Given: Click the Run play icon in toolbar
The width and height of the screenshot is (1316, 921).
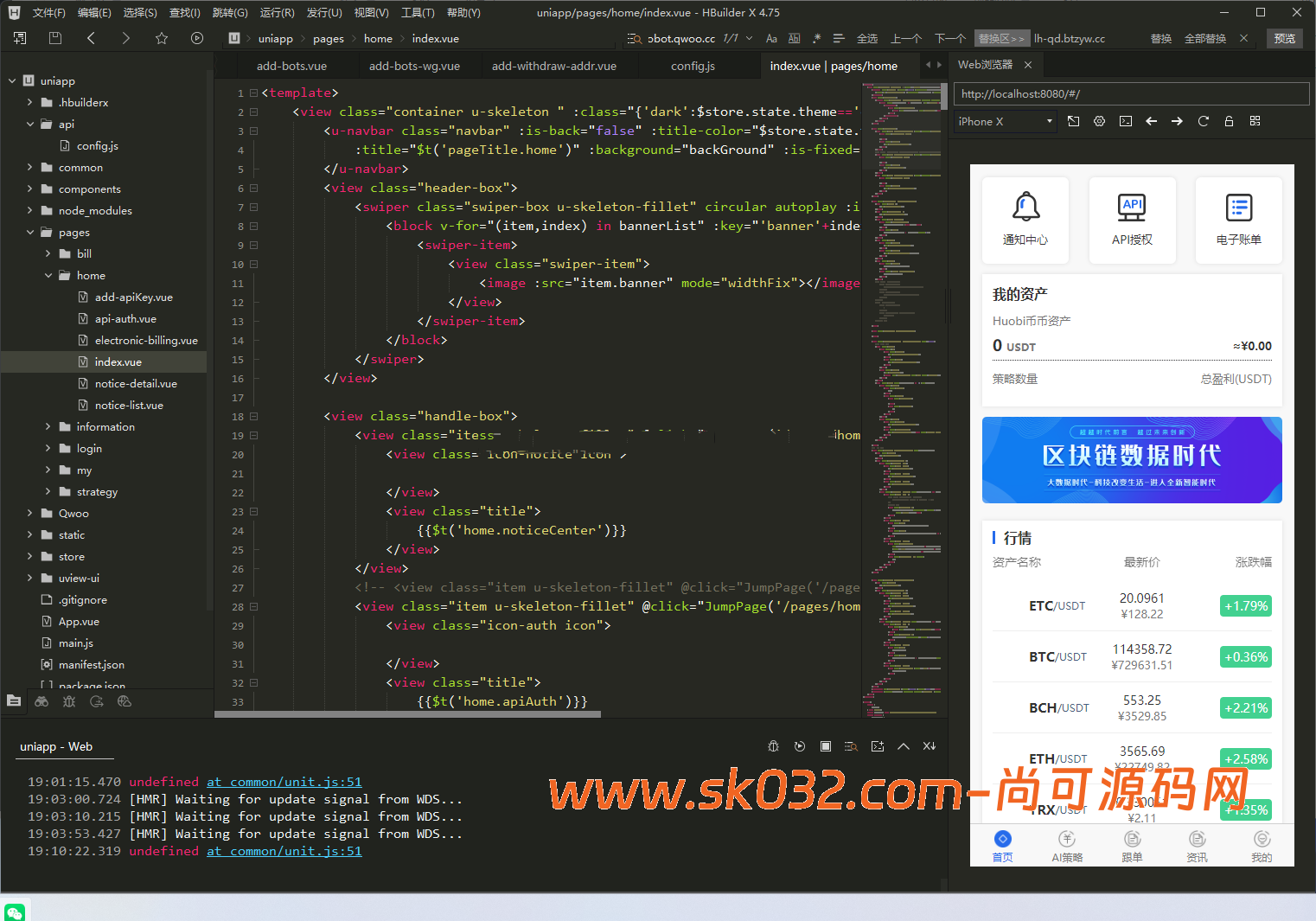Looking at the screenshot, I should (x=197, y=38).
